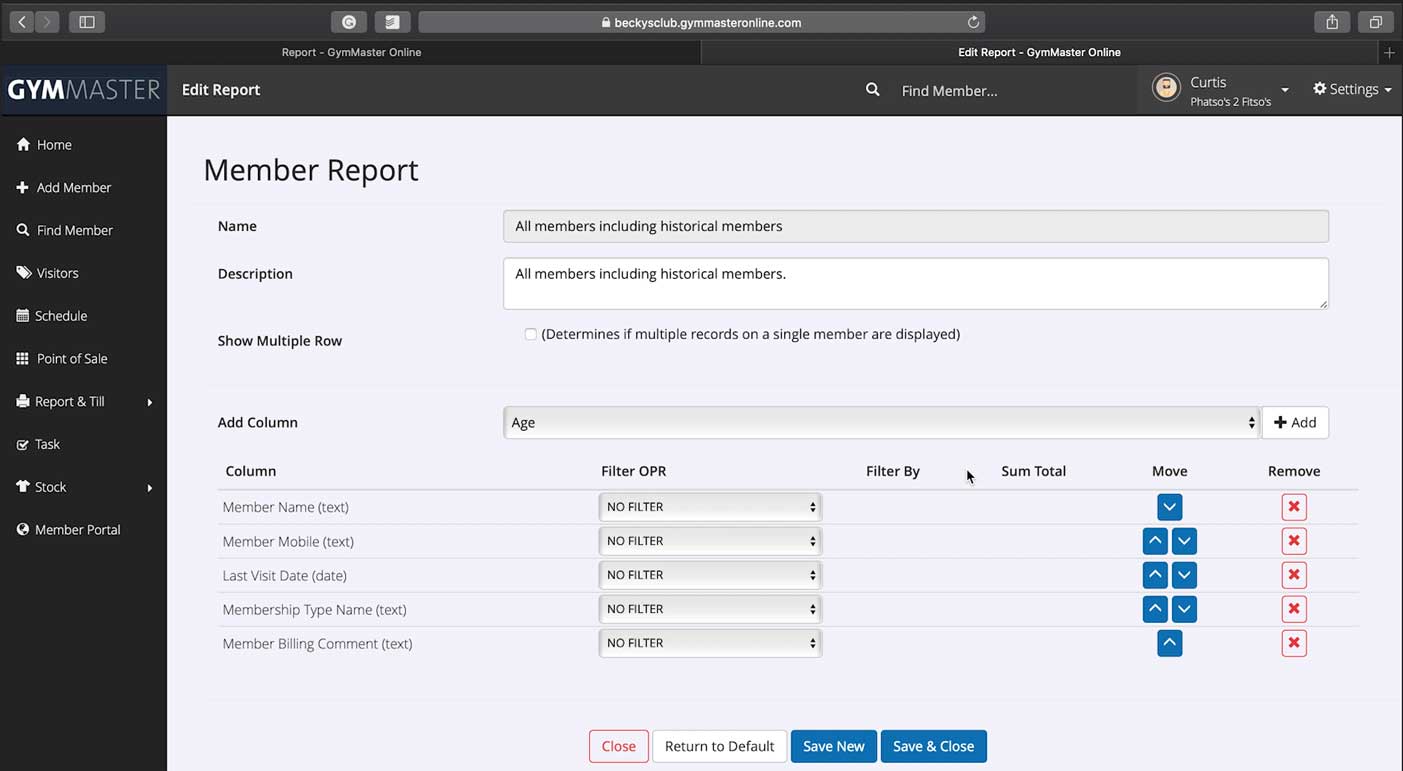This screenshot has height=771, width=1403.
Task: Click the Save & Close button
Action: (933, 746)
